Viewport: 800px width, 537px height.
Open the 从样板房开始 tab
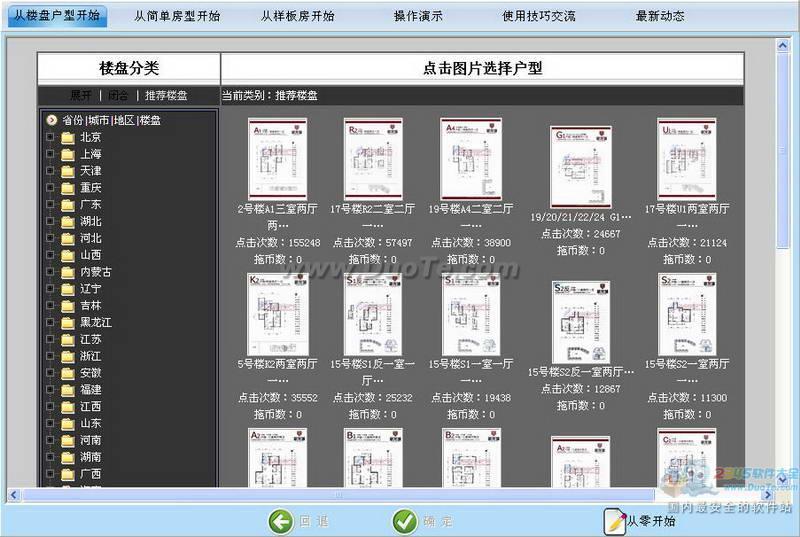(297, 16)
